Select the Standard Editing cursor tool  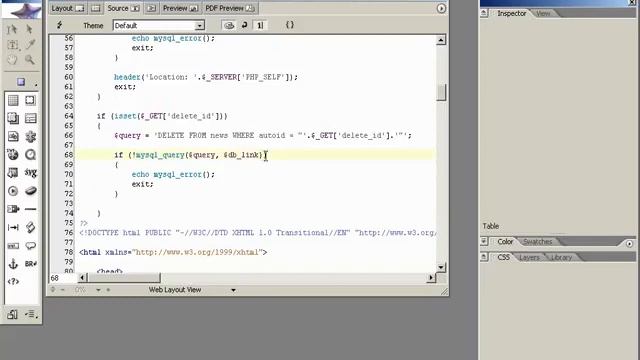(x=12, y=29)
